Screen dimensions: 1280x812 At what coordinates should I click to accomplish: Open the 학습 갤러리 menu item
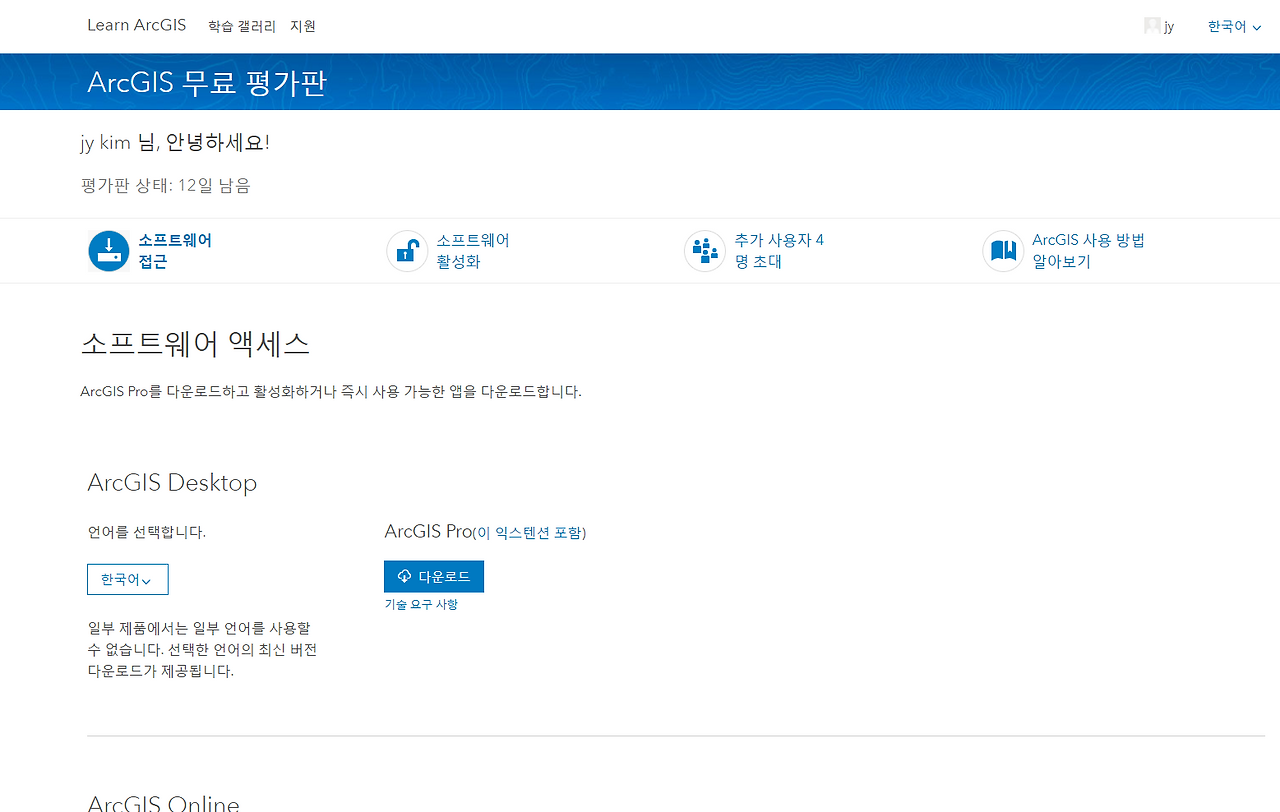click(242, 26)
